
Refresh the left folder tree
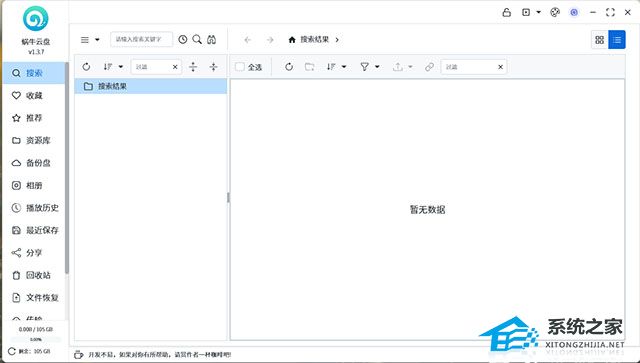click(86, 67)
